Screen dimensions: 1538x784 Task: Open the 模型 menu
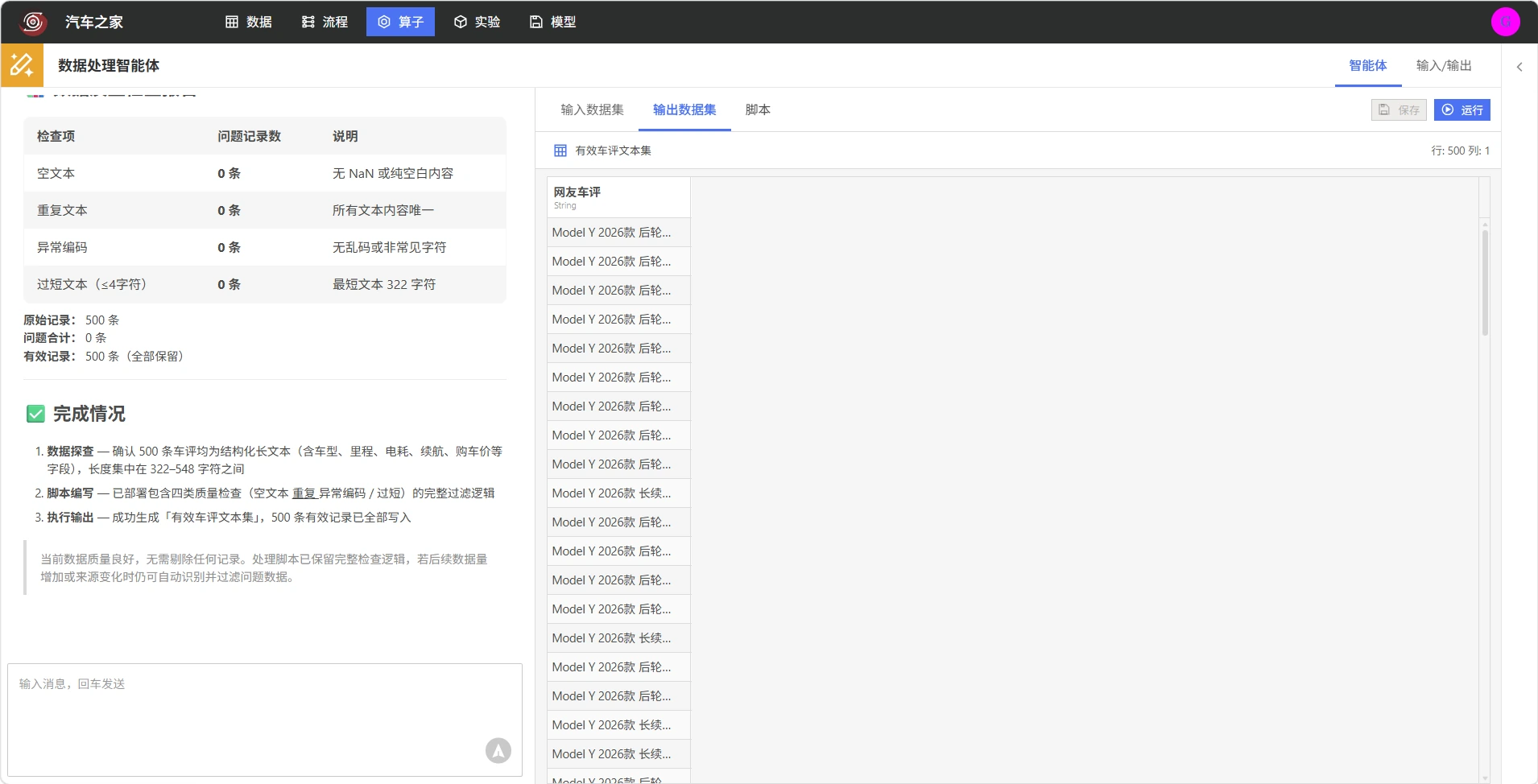pos(553,22)
